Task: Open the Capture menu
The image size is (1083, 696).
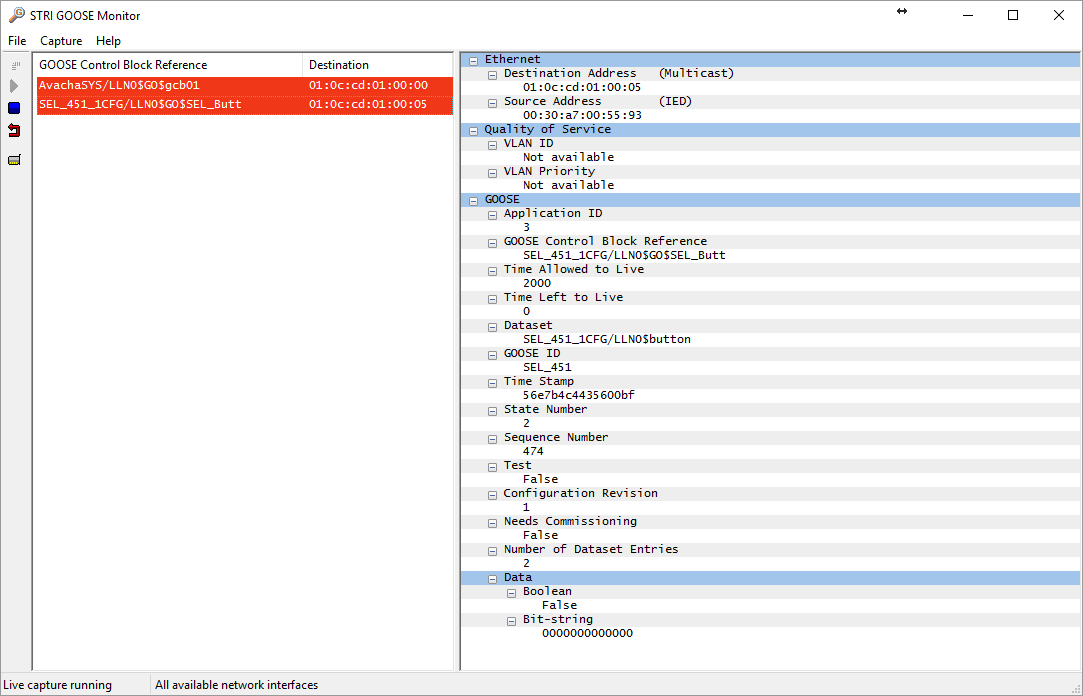Action: [x=61, y=41]
